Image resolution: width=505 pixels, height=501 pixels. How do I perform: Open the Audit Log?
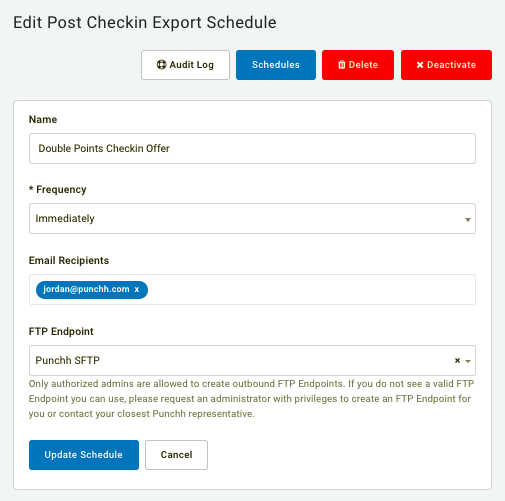pos(185,65)
